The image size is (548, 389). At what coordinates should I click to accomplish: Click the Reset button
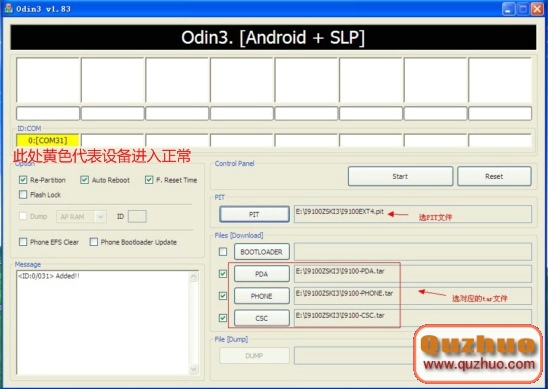click(x=494, y=176)
